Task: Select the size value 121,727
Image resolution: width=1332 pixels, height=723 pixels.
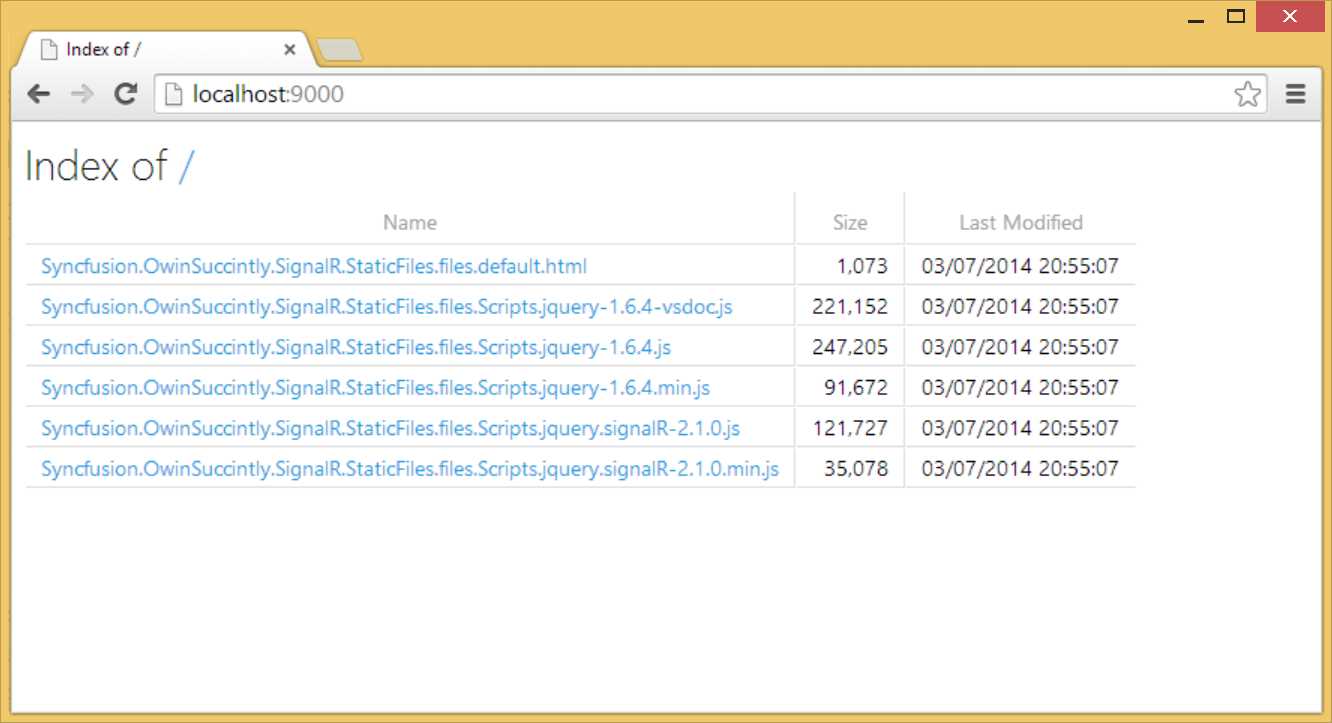Action: coord(850,428)
